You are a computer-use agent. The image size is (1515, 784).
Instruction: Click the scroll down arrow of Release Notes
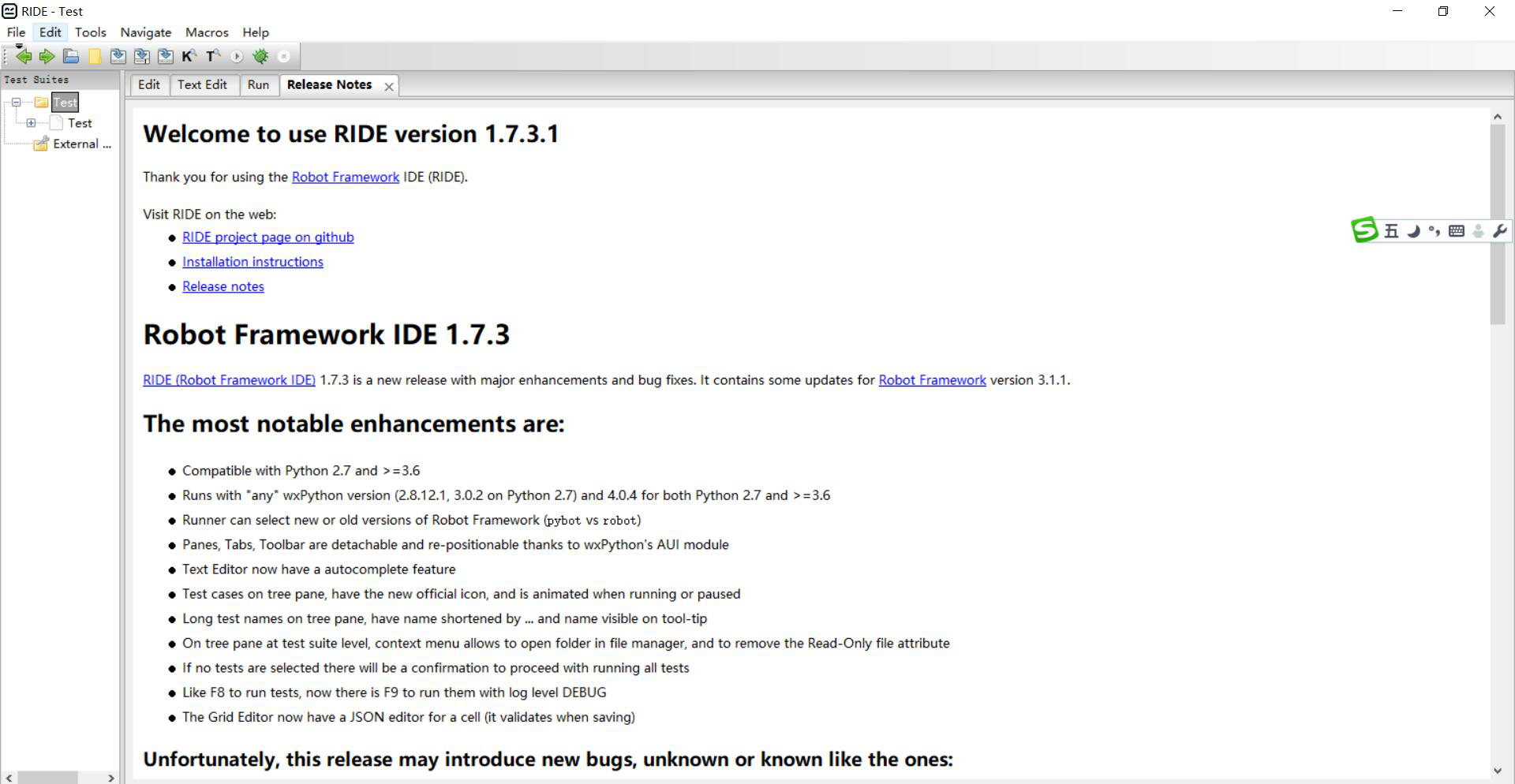tap(1498, 771)
